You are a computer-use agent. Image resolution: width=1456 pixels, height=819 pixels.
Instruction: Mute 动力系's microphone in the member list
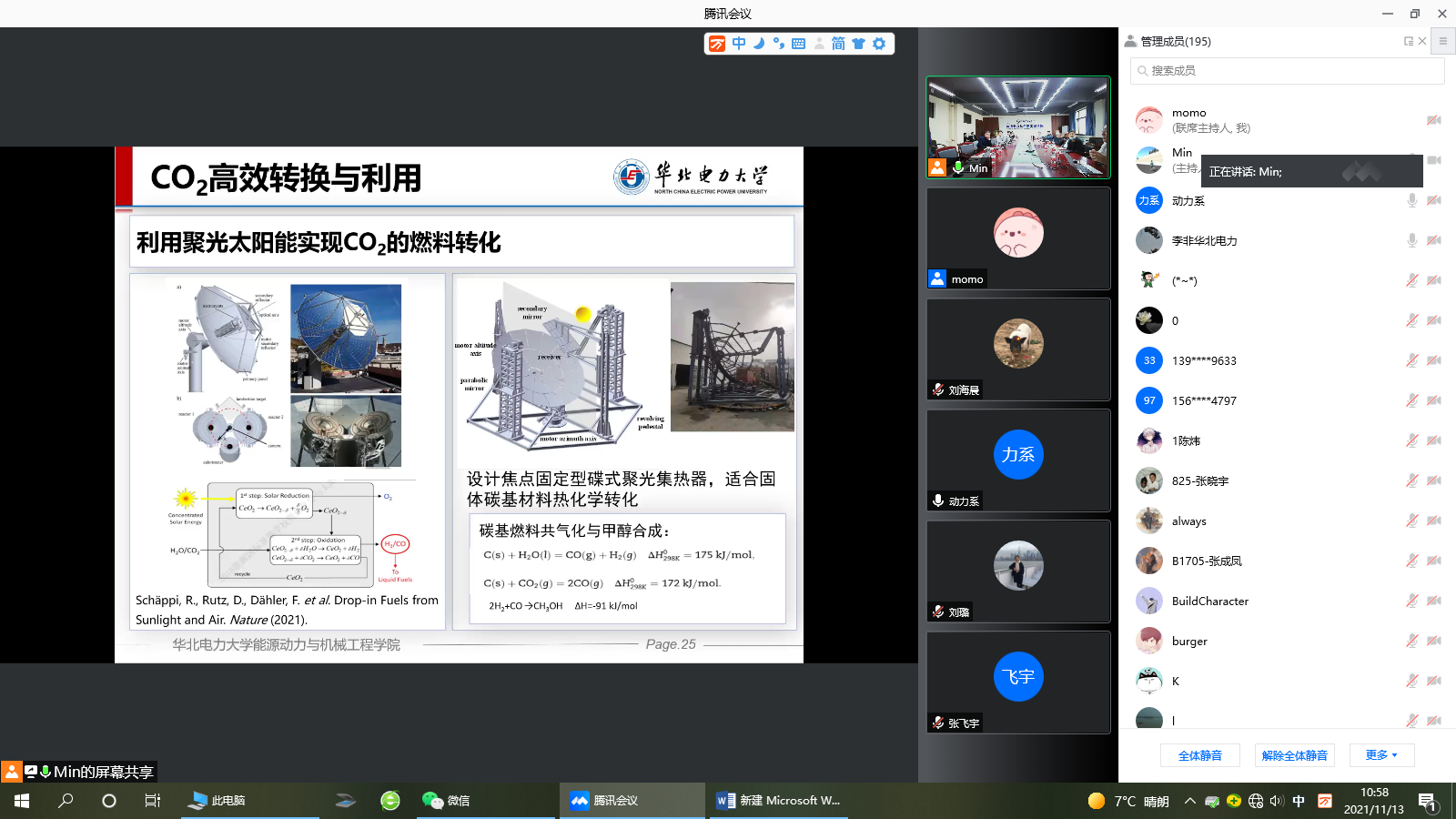pos(1411,200)
